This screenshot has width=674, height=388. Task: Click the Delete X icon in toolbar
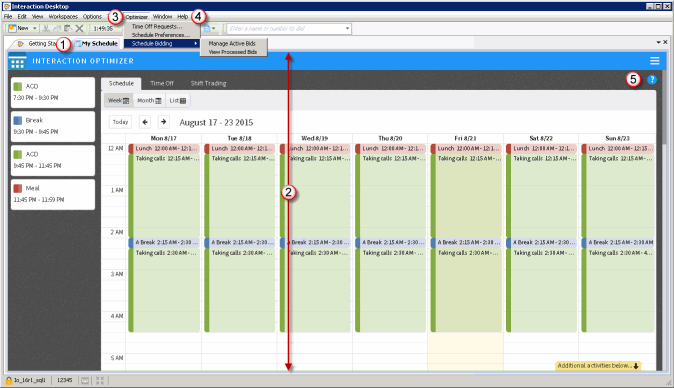pyautogui.click(x=80, y=28)
